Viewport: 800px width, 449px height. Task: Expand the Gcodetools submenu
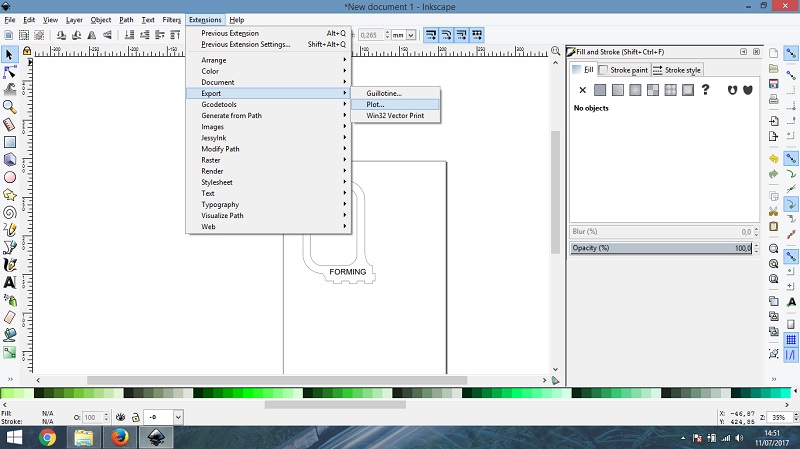point(269,105)
